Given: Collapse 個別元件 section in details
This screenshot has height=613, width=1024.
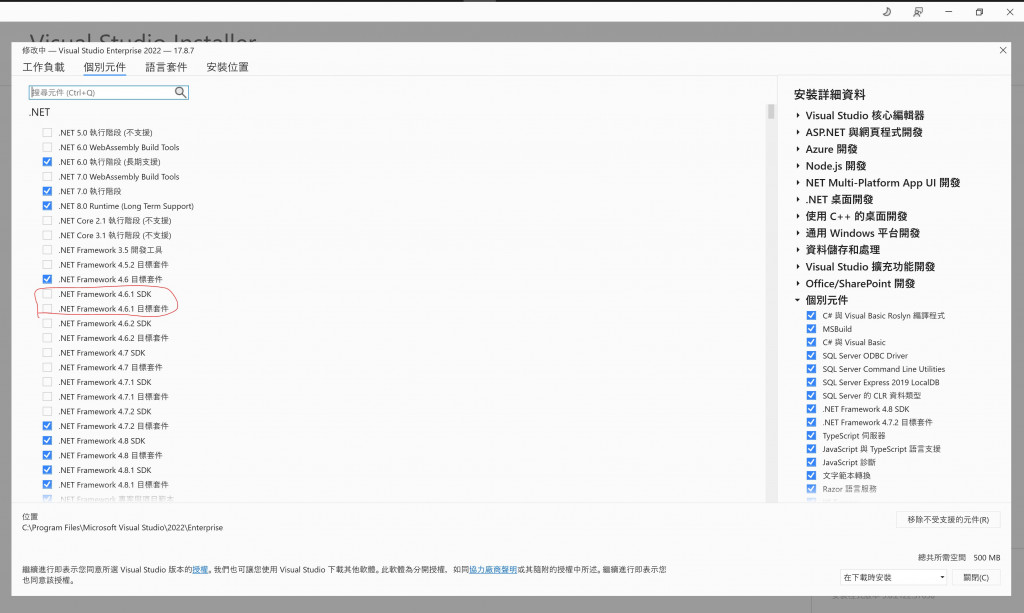Looking at the screenshot, I should pyautogui.click(x=798, y=300).
